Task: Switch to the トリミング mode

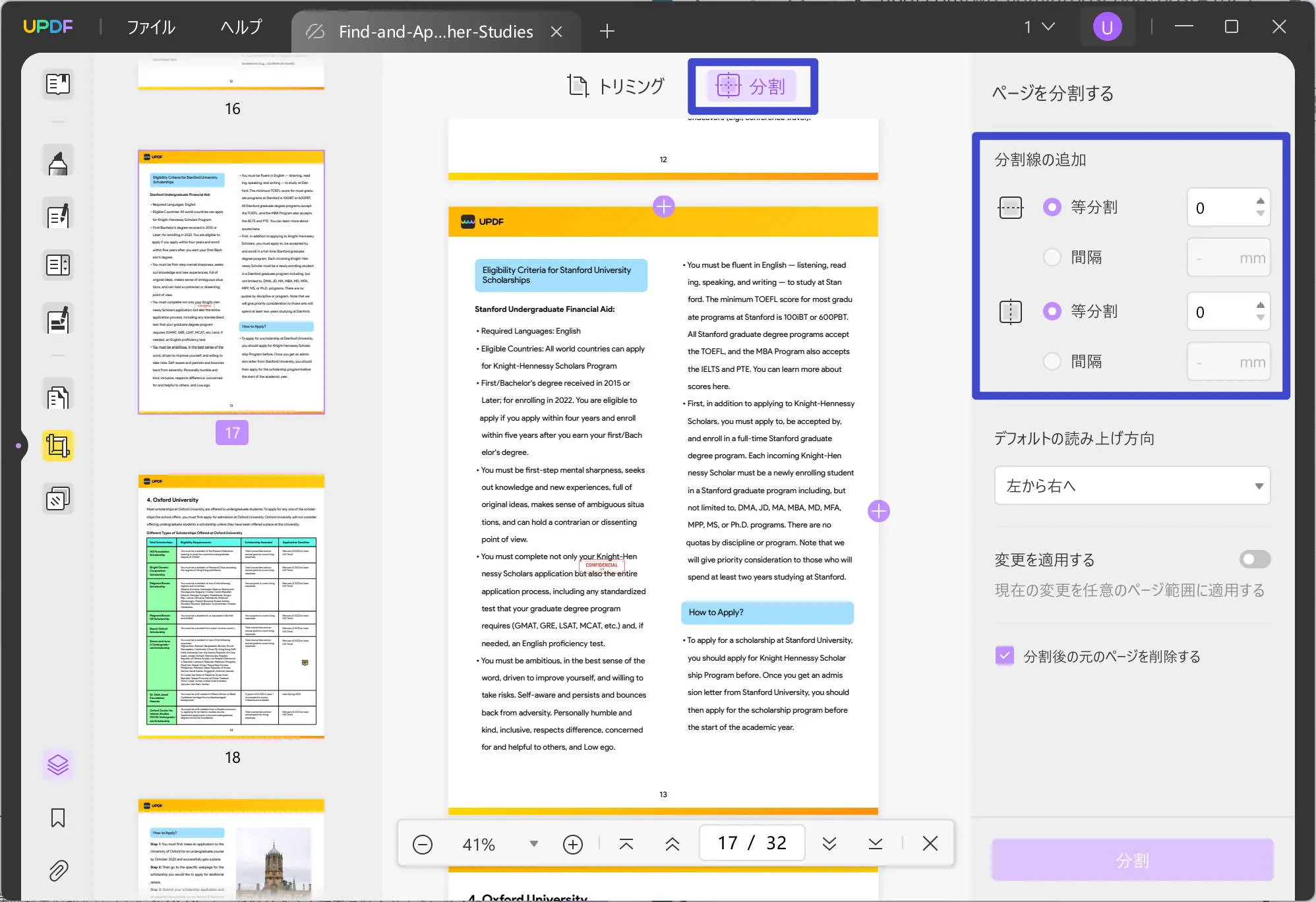Action: point(616,86)
